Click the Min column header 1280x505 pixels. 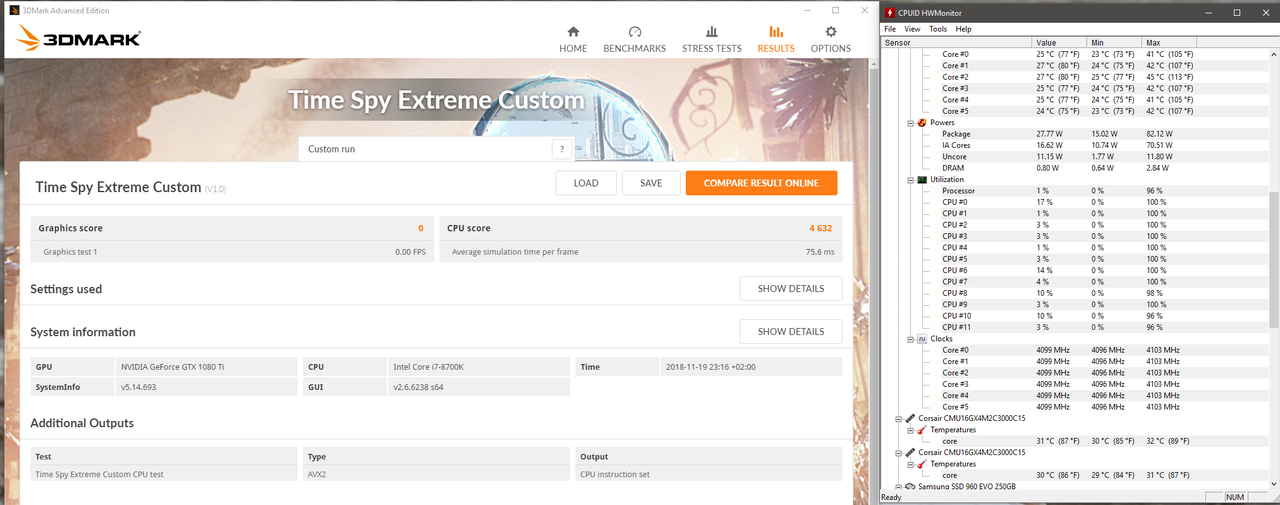[x=1114, y=43]
